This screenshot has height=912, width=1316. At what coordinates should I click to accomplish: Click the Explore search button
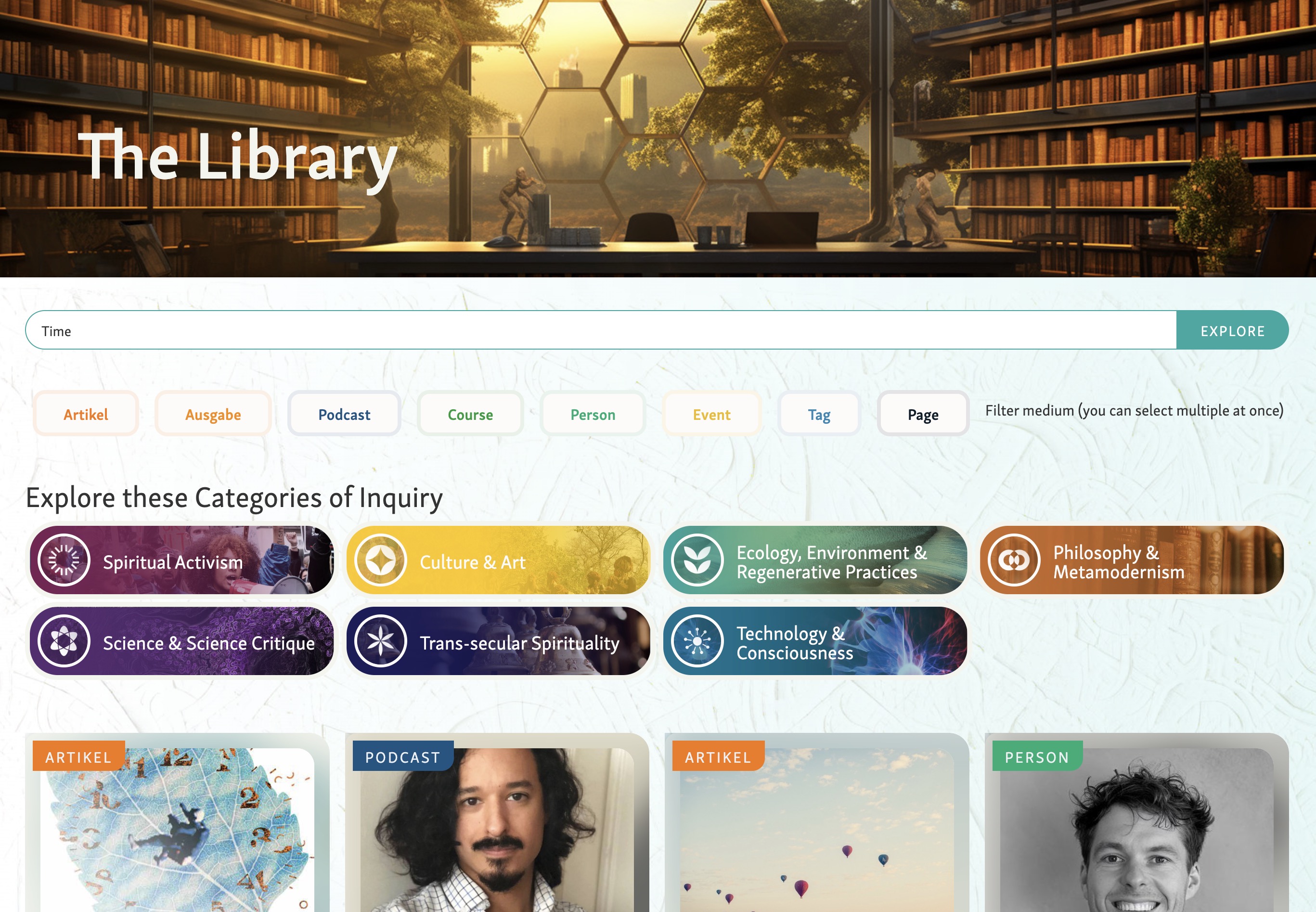1233,330
